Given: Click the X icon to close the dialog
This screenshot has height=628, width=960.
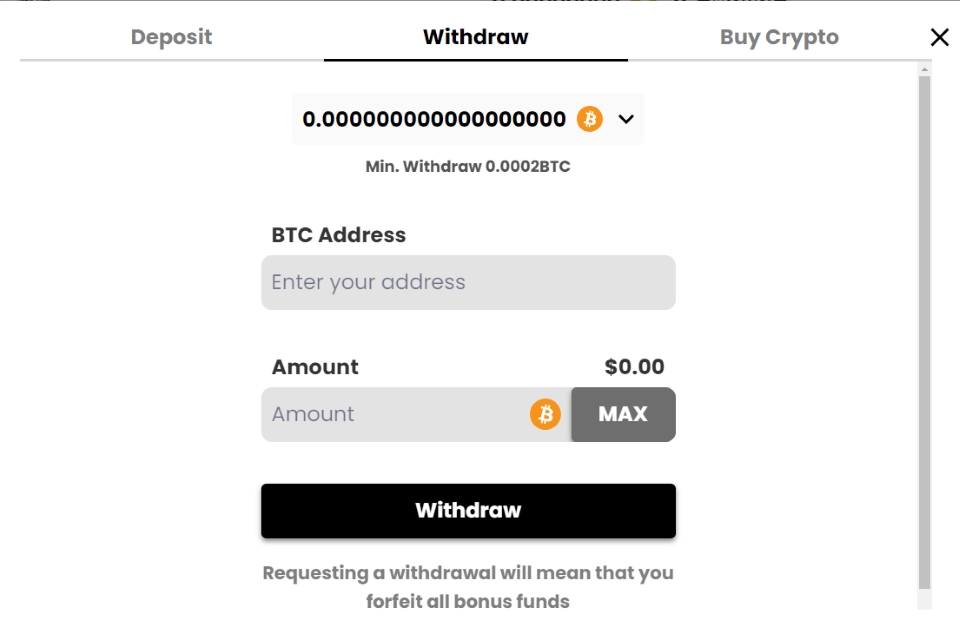Looking at the screenshot, I should click(938, 39).
